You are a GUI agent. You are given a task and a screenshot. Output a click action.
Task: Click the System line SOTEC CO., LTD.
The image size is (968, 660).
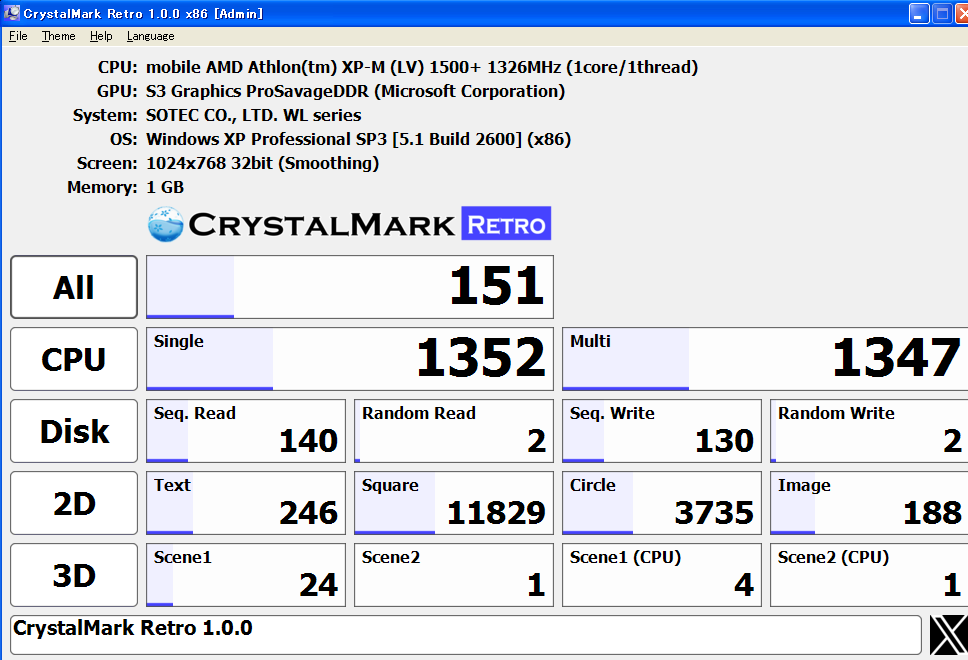(254, 115)
